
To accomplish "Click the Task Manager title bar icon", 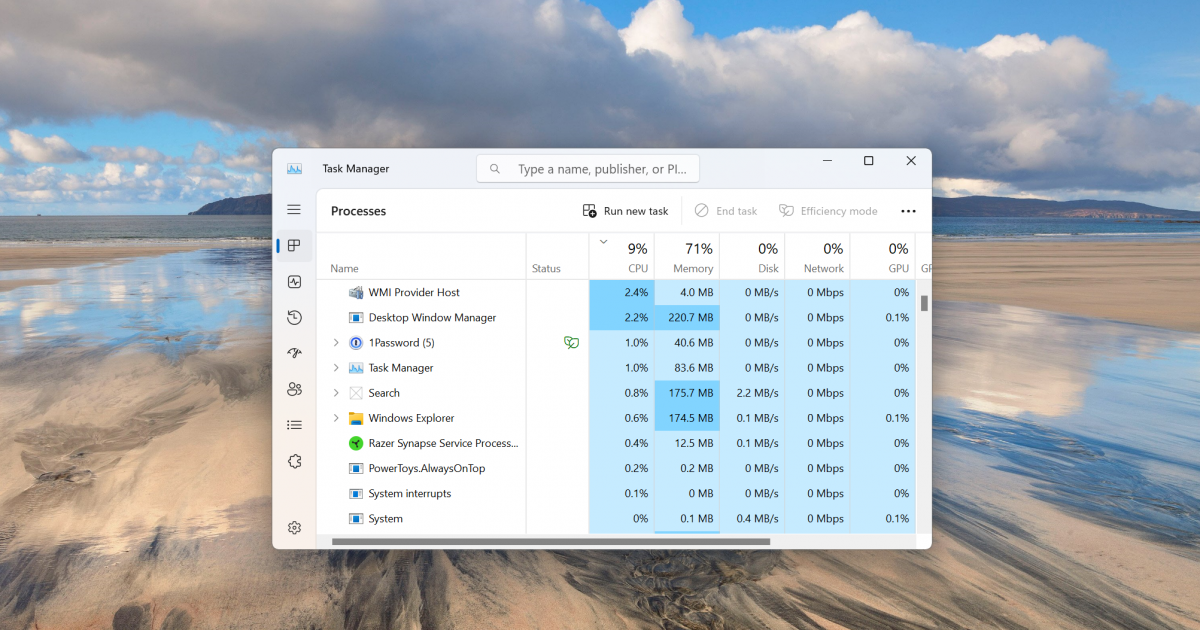I will pyautogui.click(x=294, y=168).
